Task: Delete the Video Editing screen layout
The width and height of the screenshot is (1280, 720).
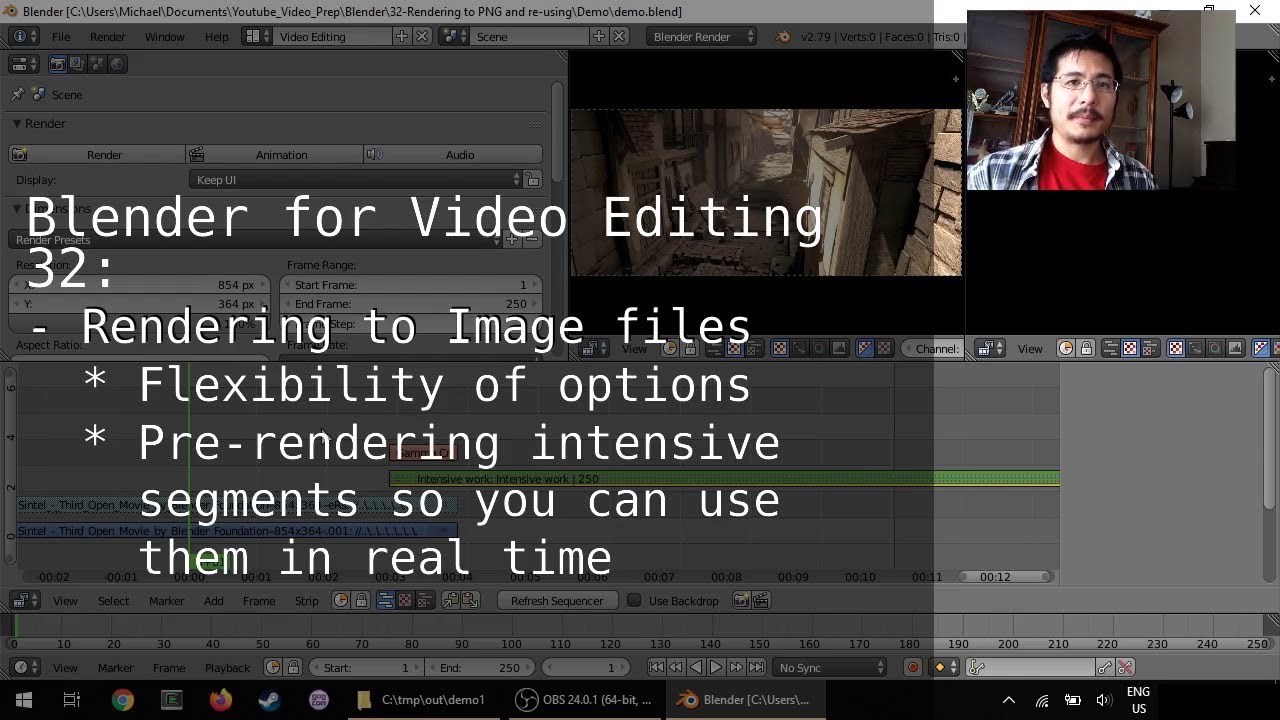Action: 422,36
